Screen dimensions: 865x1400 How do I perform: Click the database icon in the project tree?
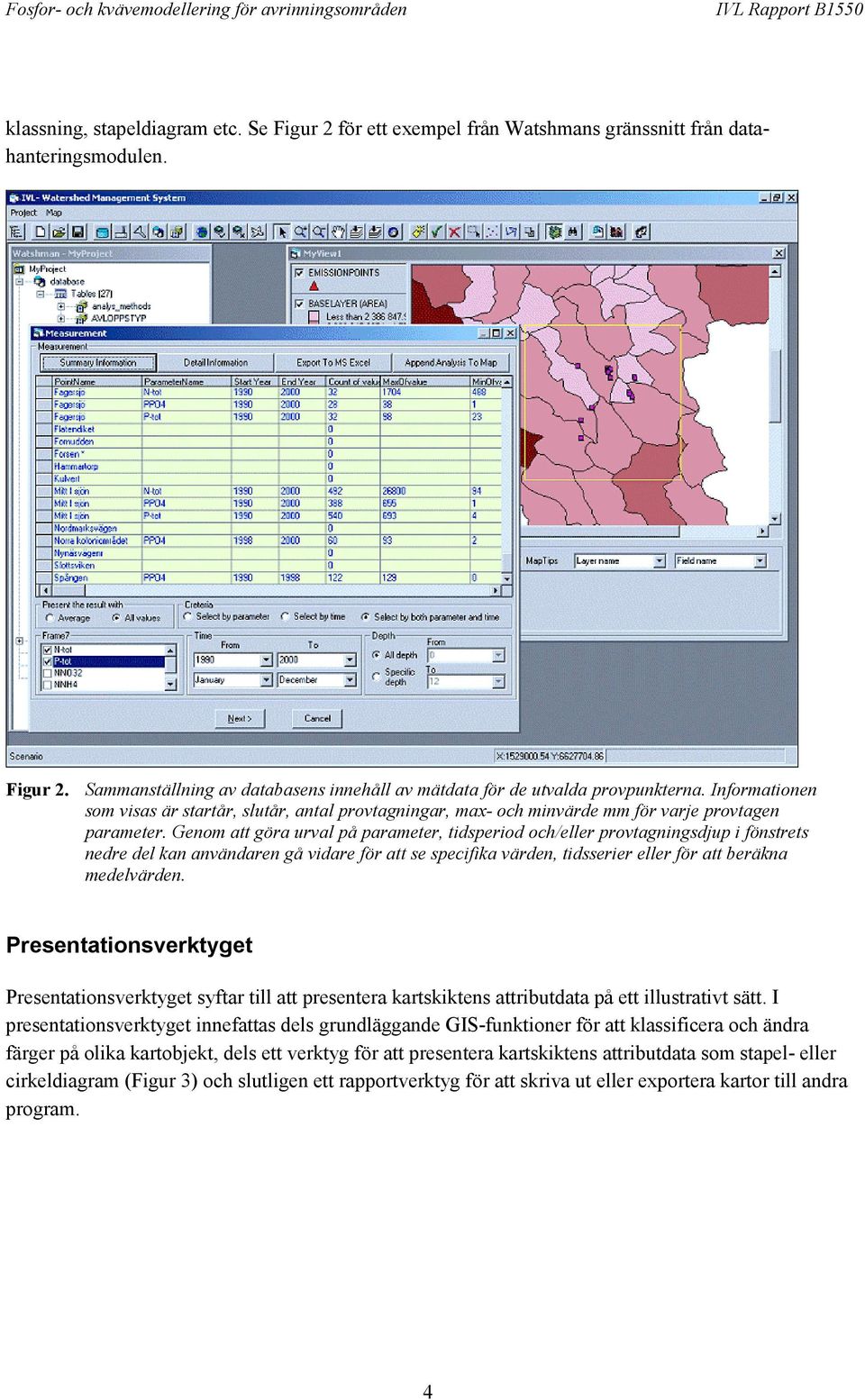(x=40, y=281)
